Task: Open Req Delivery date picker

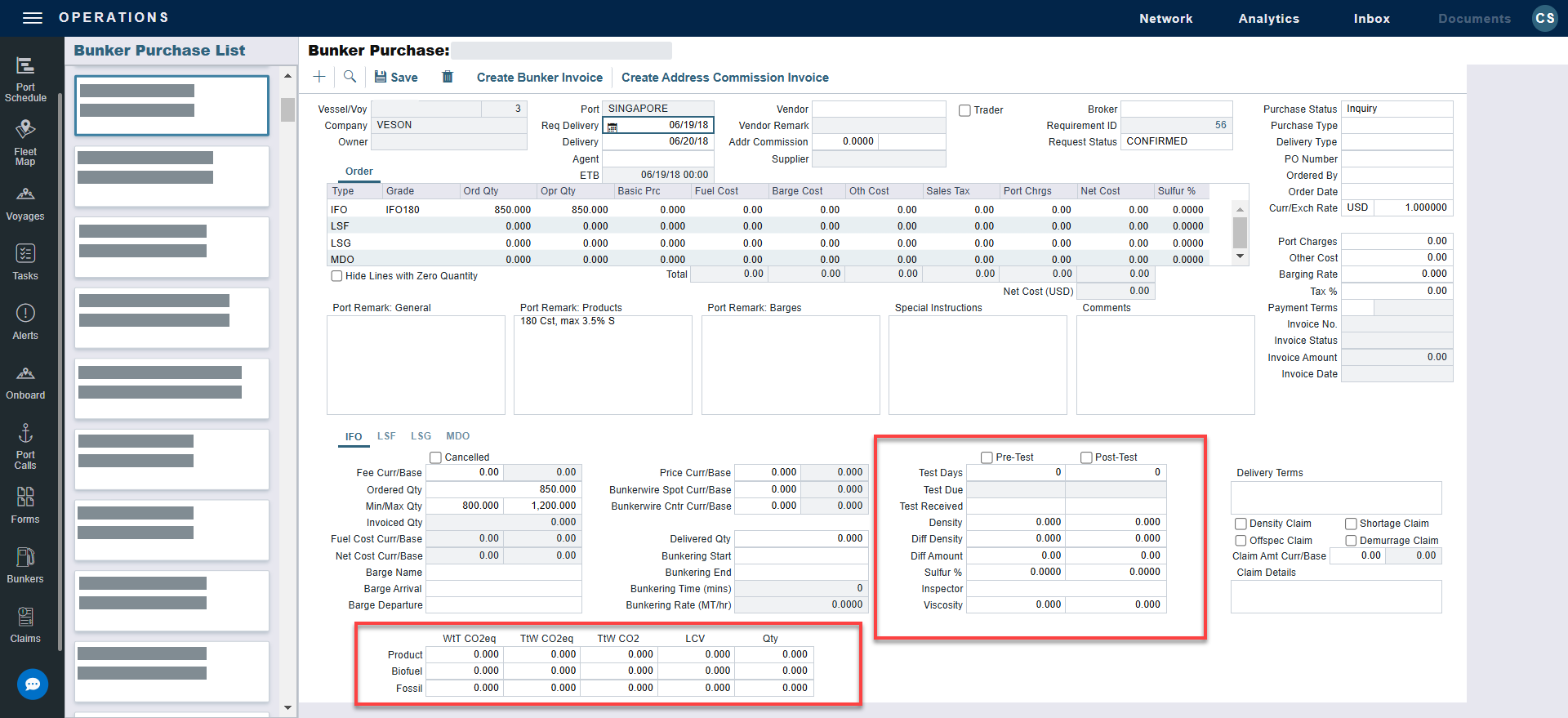Action: click(612, 127)
